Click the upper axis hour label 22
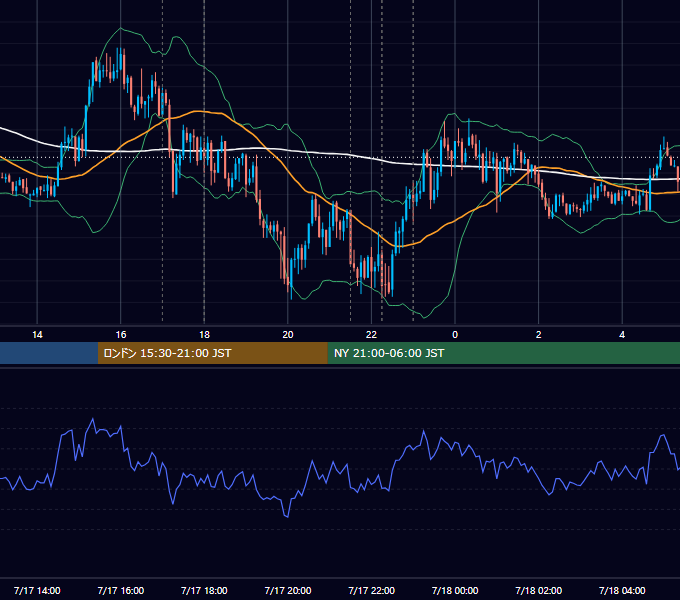The width and height of the screenshot is (680, 600). tap(371, 335)
